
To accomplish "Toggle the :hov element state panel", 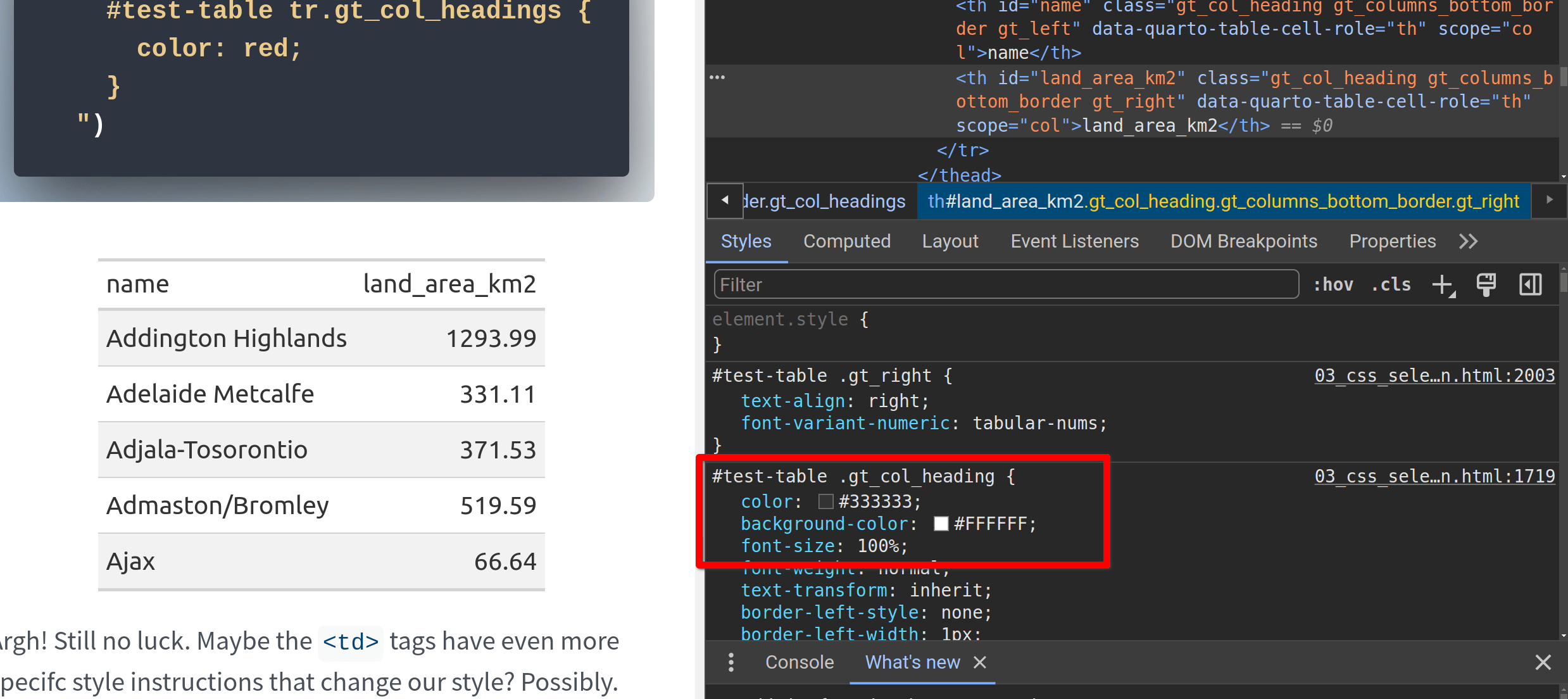I will click(1333, 285).
